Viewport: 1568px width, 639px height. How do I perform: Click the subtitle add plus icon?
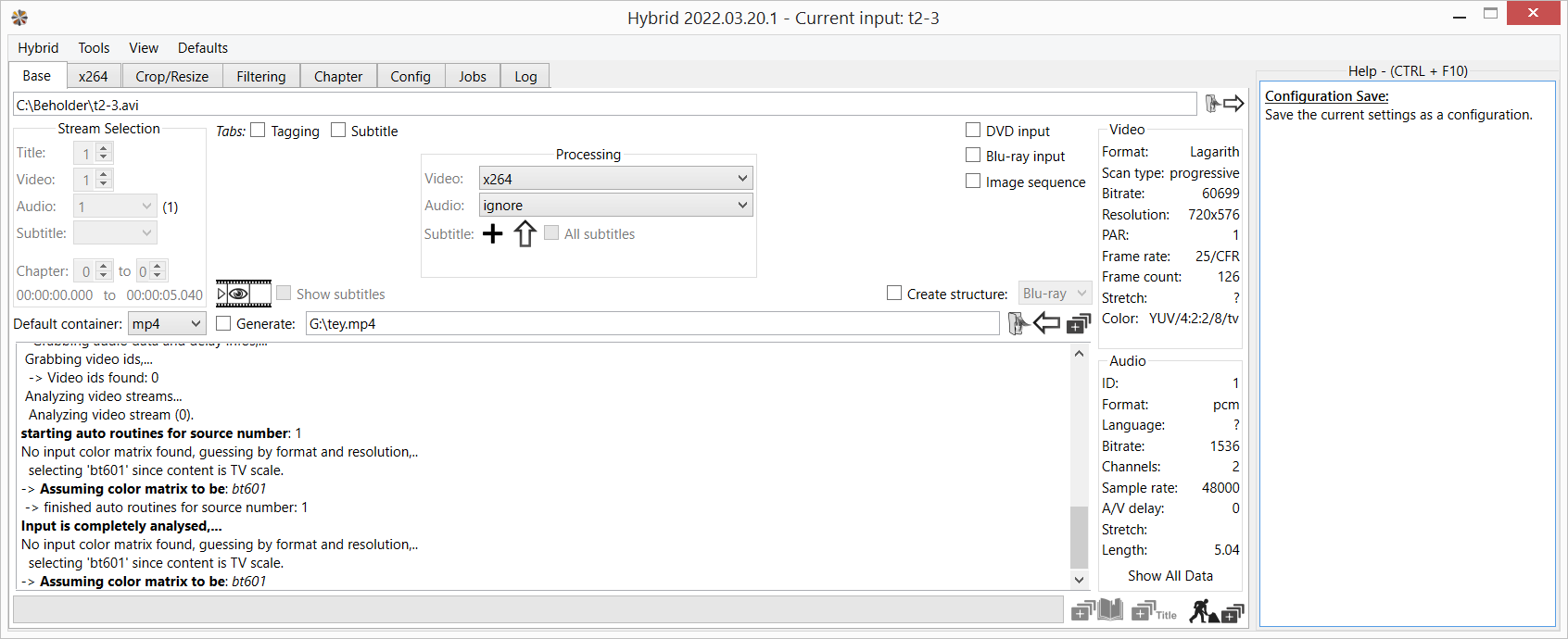pos(493,233)
